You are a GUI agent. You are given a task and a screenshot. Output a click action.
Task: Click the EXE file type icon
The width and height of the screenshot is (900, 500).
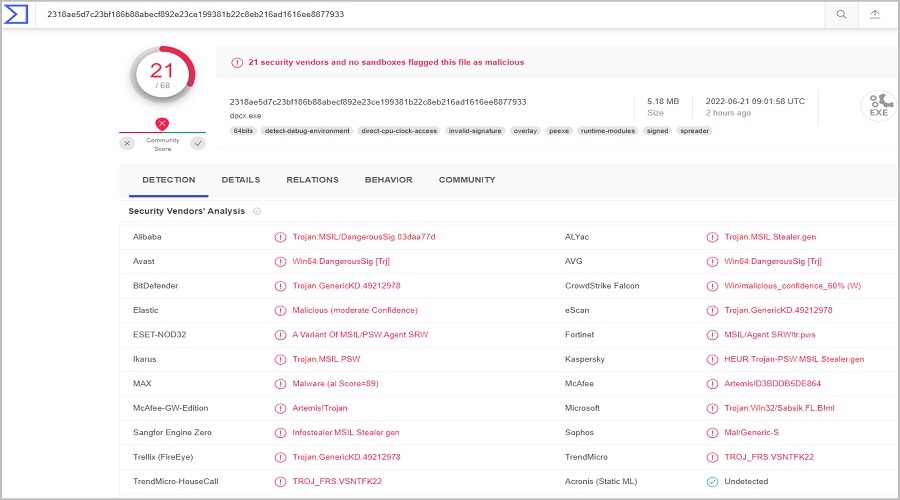[878, 105]
